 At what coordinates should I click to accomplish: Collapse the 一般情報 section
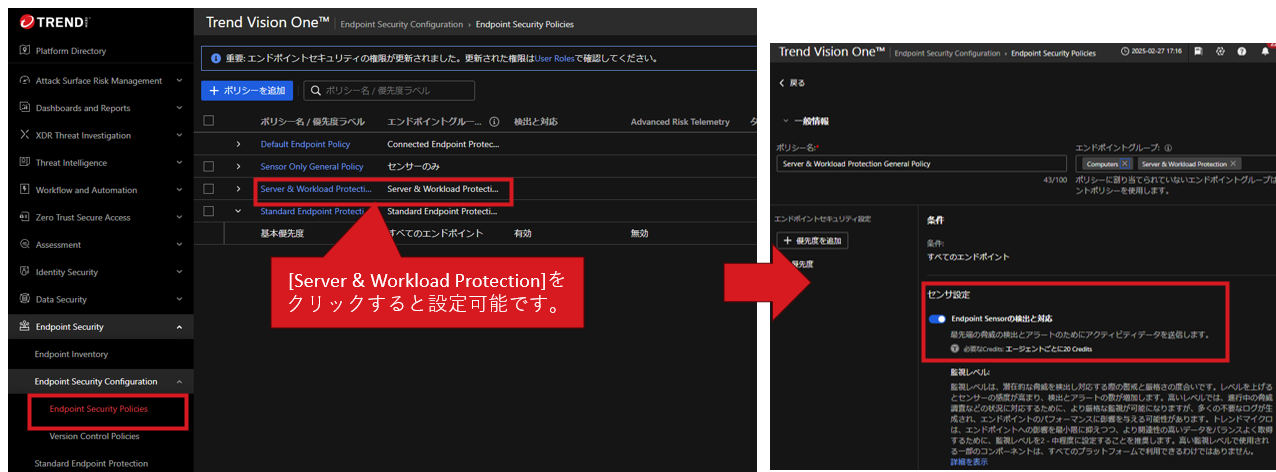(x=785, y=121)
